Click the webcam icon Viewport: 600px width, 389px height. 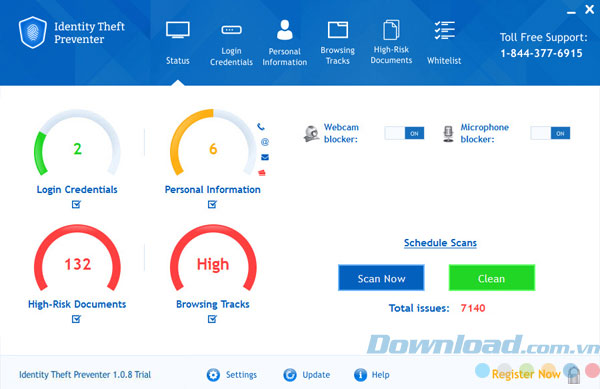click(x=311, y=133)
